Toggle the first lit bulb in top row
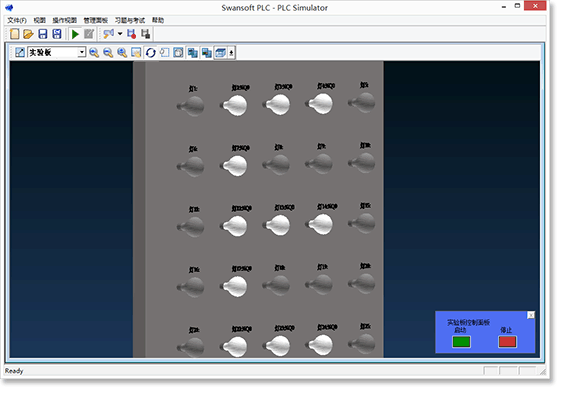Screen dimensions: 566x395 coord(235,105)
